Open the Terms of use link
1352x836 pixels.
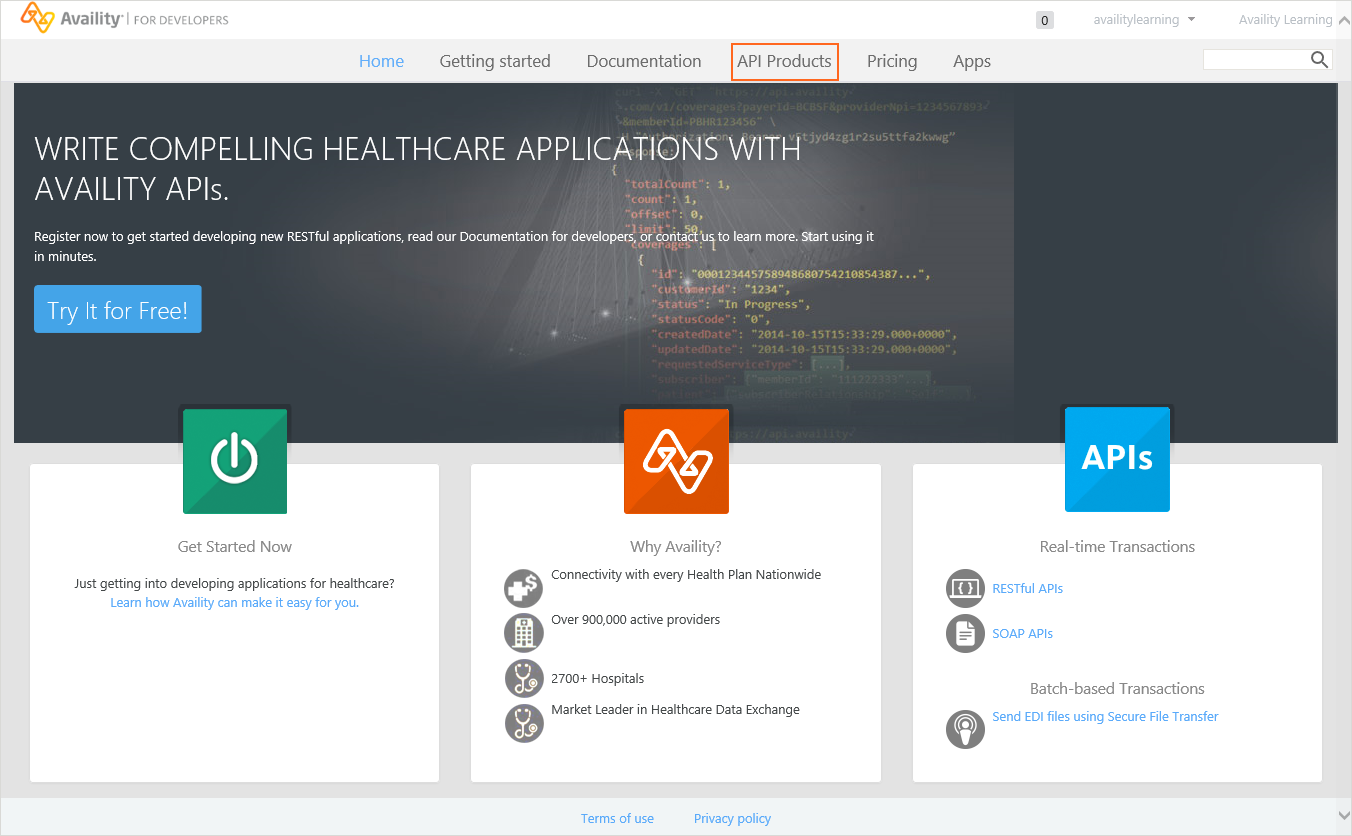(617, 818)
